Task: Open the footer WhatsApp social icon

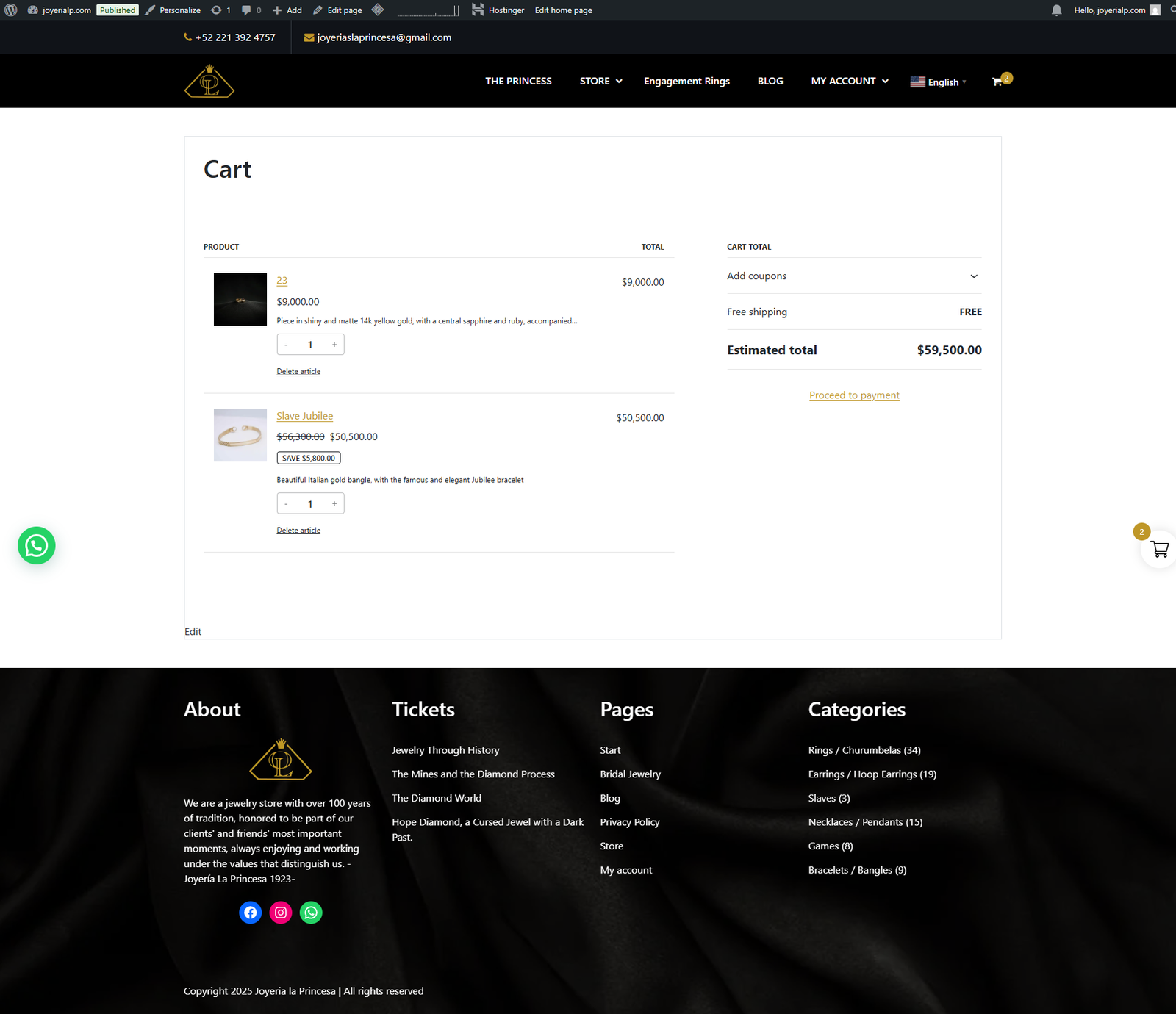Action: [311, 913]
